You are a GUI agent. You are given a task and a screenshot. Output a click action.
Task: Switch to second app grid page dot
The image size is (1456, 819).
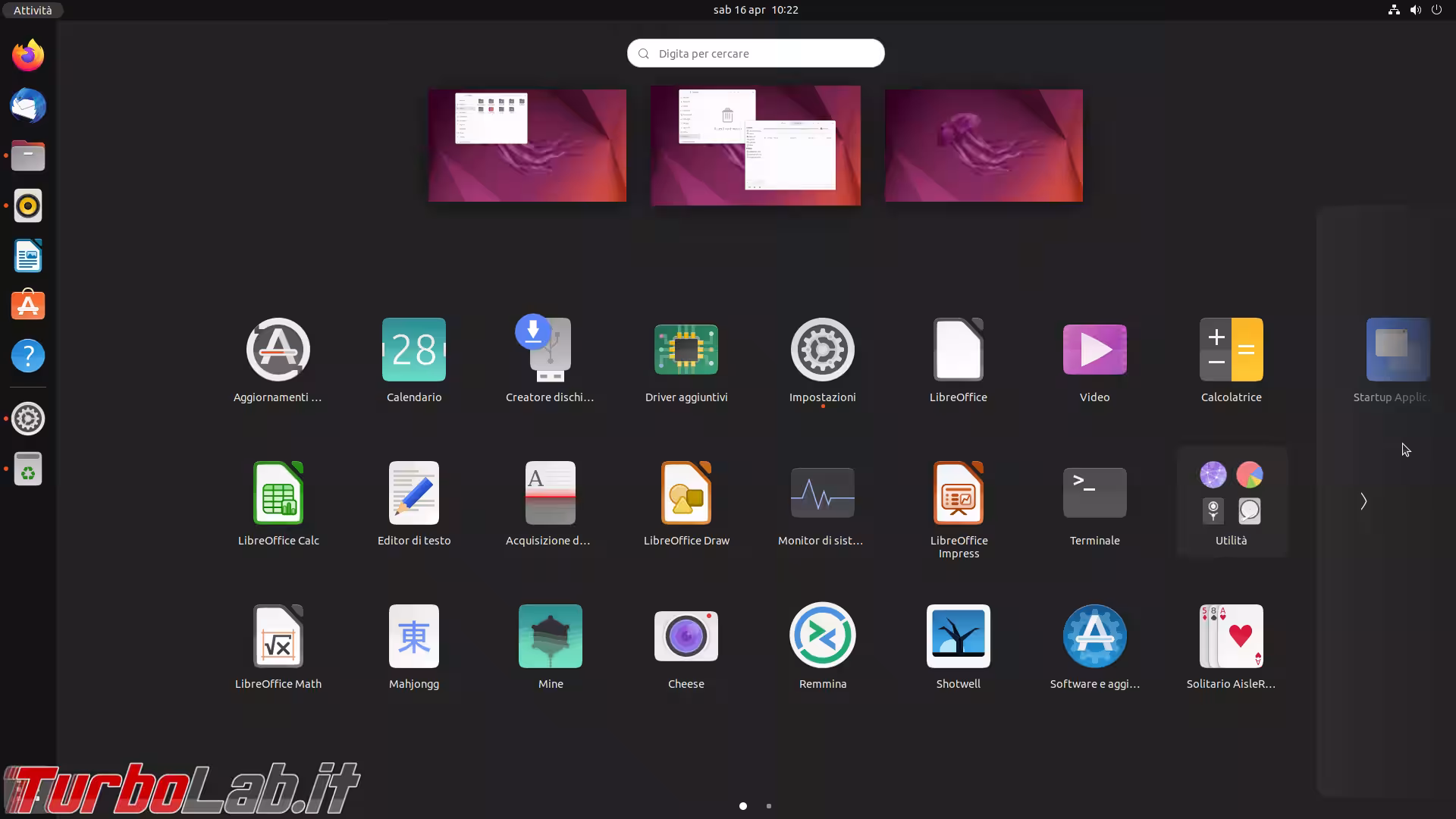point(769,806)
